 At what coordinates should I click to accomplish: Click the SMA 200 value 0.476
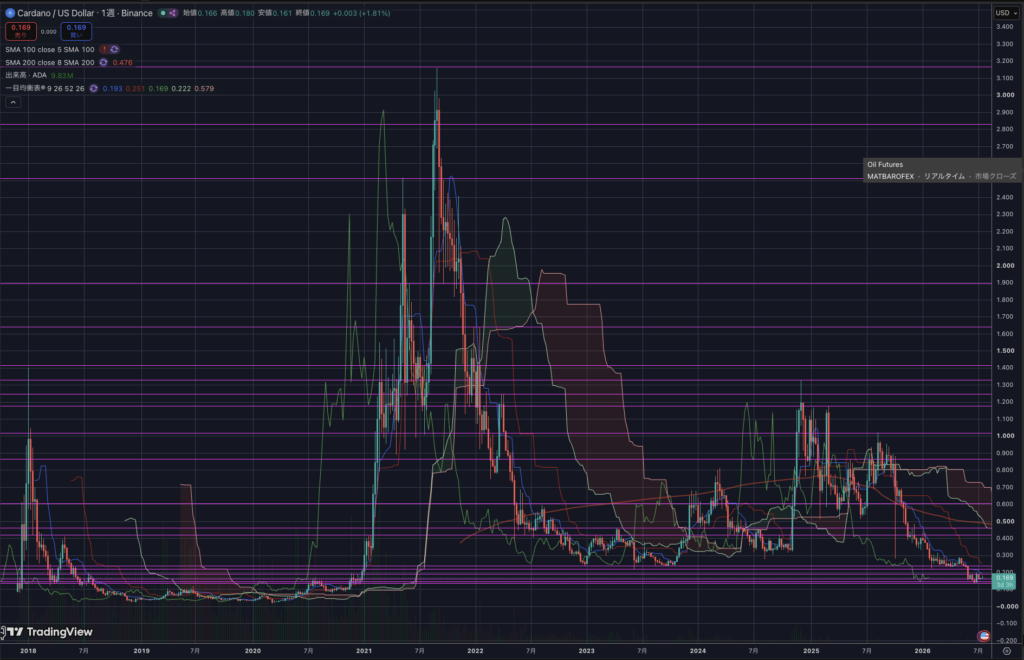pos(122,63)
